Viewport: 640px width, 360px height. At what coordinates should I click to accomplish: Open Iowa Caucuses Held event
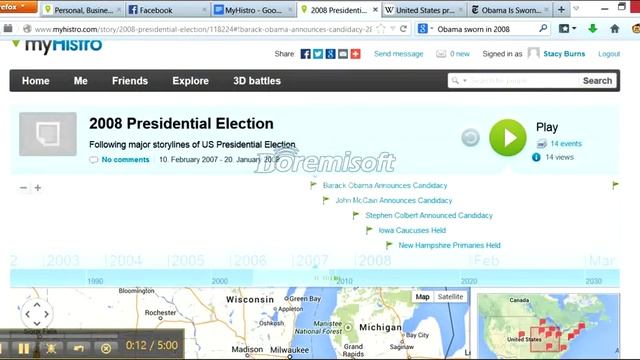pyautogui.click(x=412, y=230)
